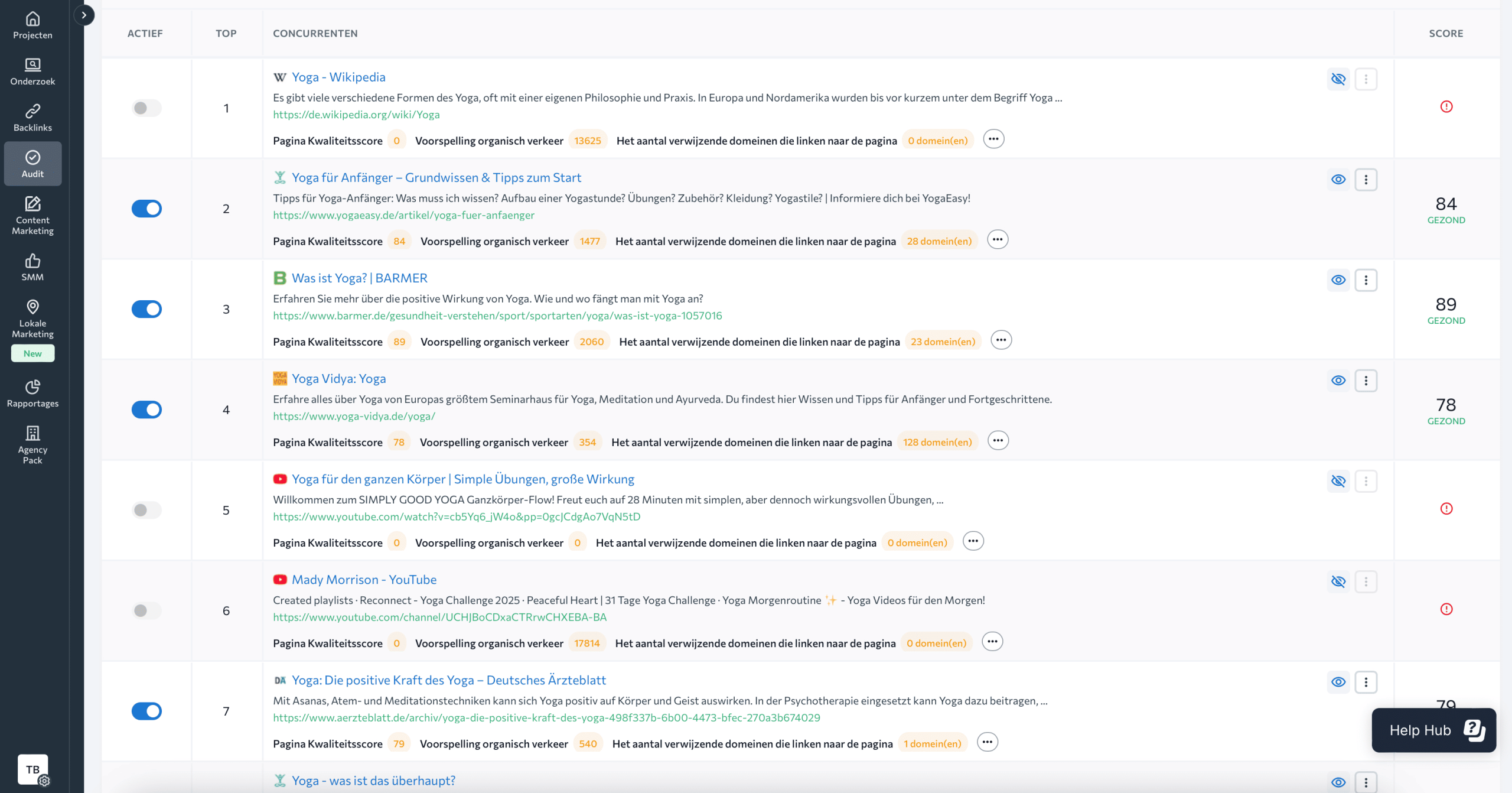Show more metrics for Mady Morrison row
The height and width of the screenshot is (793, 1512).
(x=992, y=642)
